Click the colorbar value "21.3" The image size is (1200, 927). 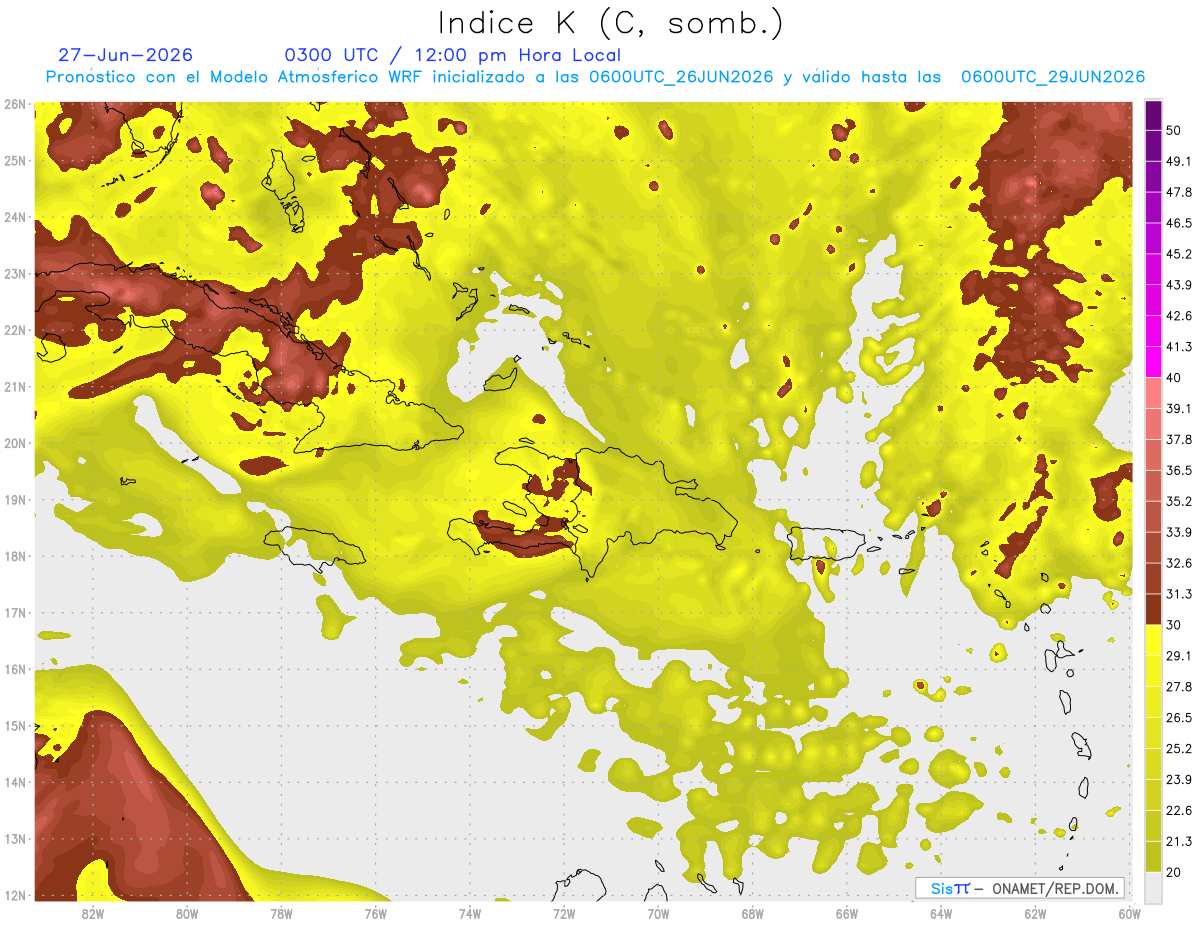pyautogui.click(x=1179, y=841)
